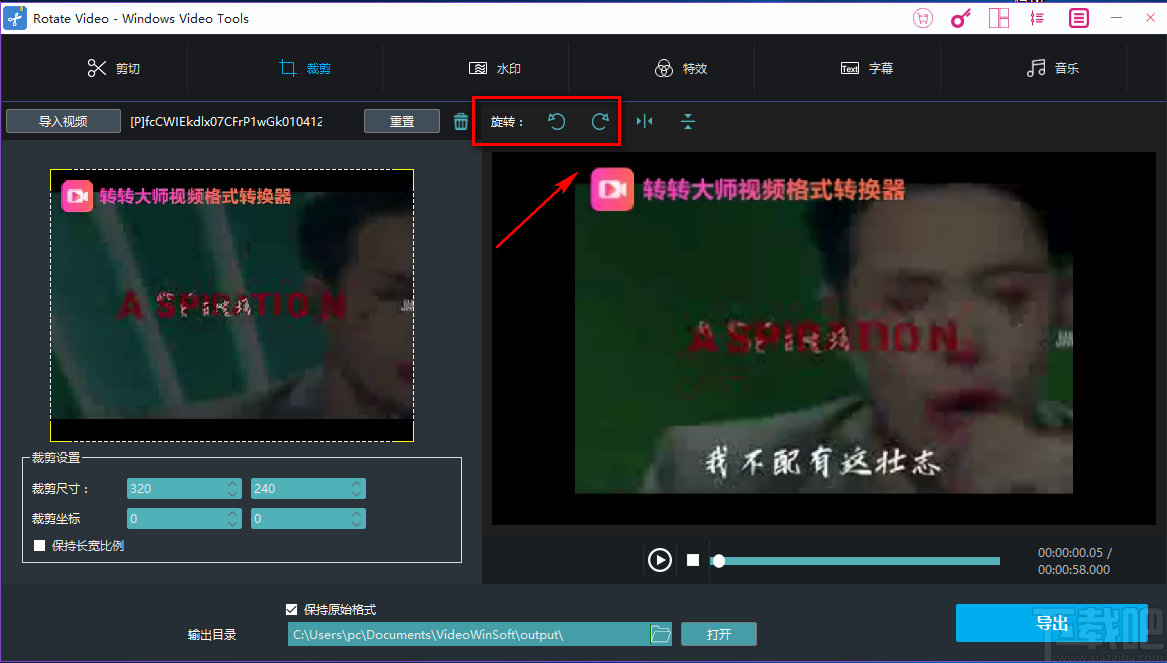This screenshot has width=1167, height=663.
Task: Flip the video horizontally
Action: [644, 121]
